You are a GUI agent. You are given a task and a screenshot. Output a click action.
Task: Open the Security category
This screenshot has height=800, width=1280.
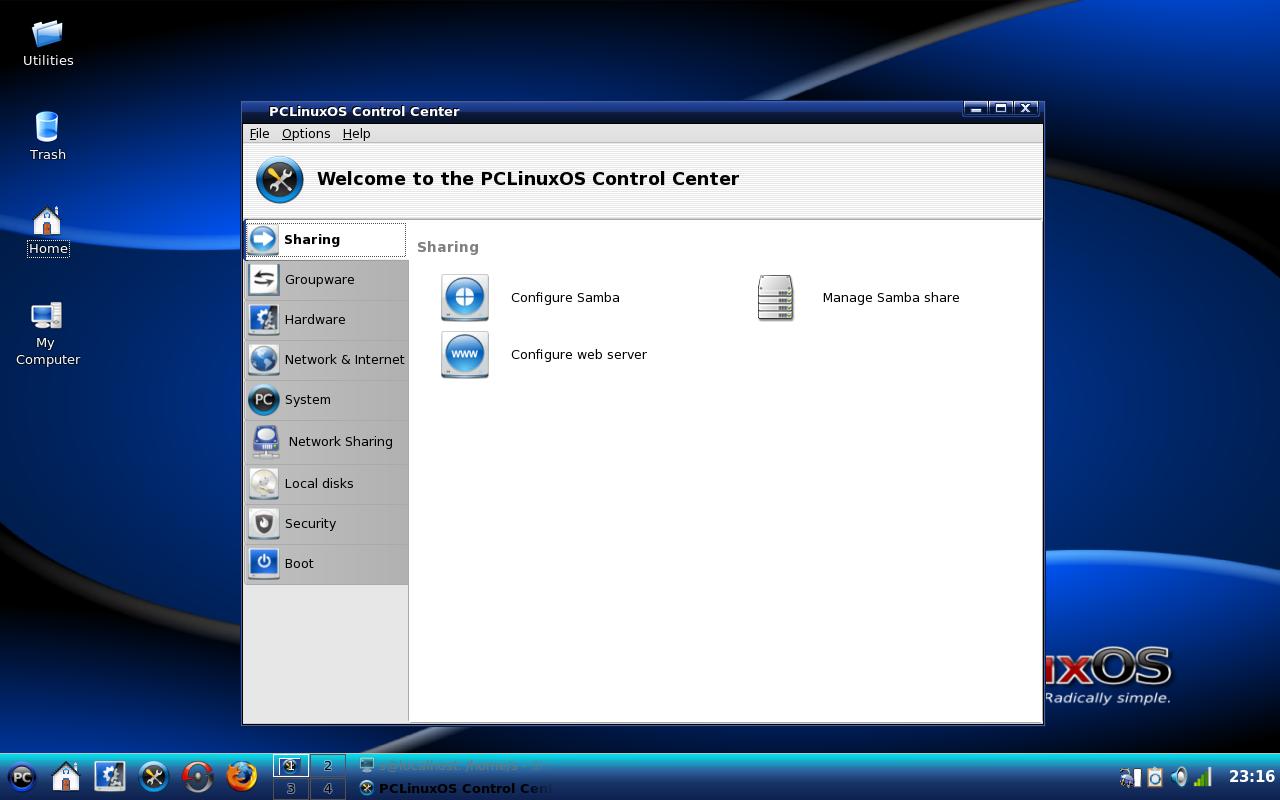[326, 523]
